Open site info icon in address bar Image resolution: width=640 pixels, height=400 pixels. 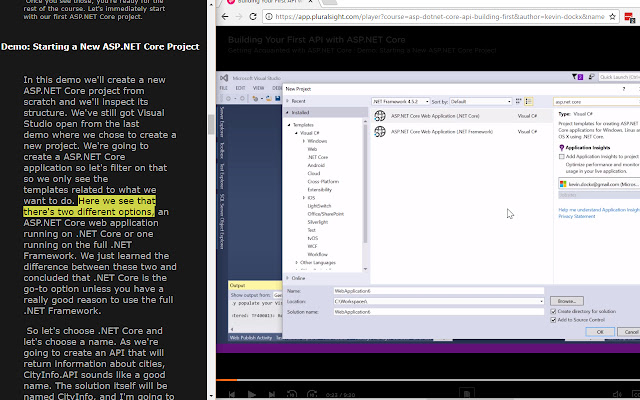tap(269, 17)
